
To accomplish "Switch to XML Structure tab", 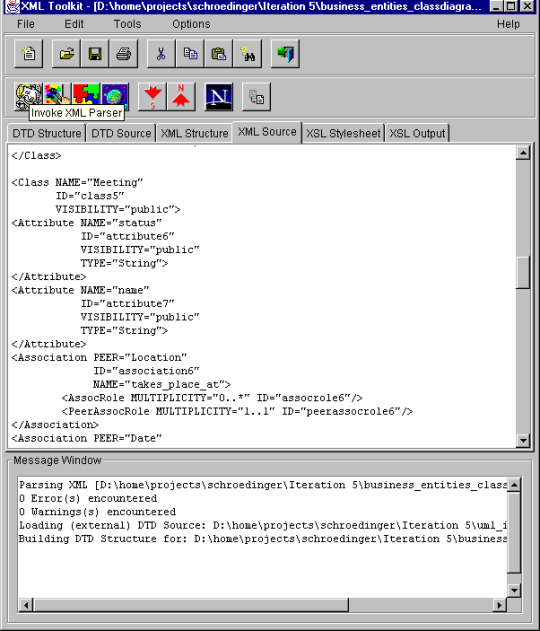I will (x=194, y=133).
